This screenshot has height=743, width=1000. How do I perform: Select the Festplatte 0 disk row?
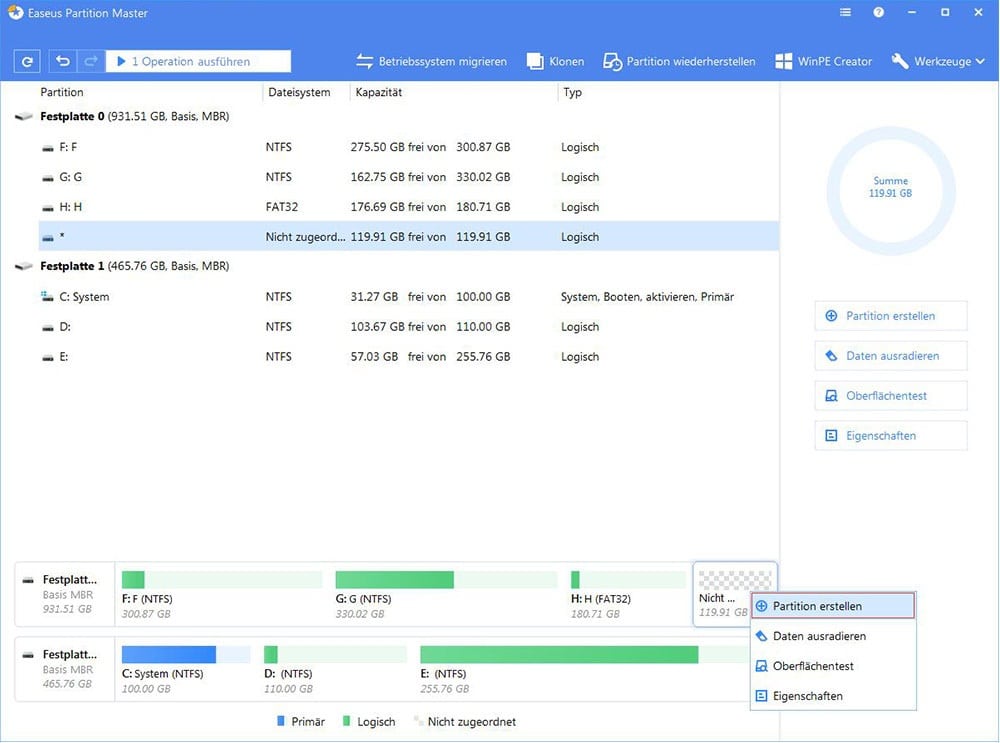[x=395, y=117]
